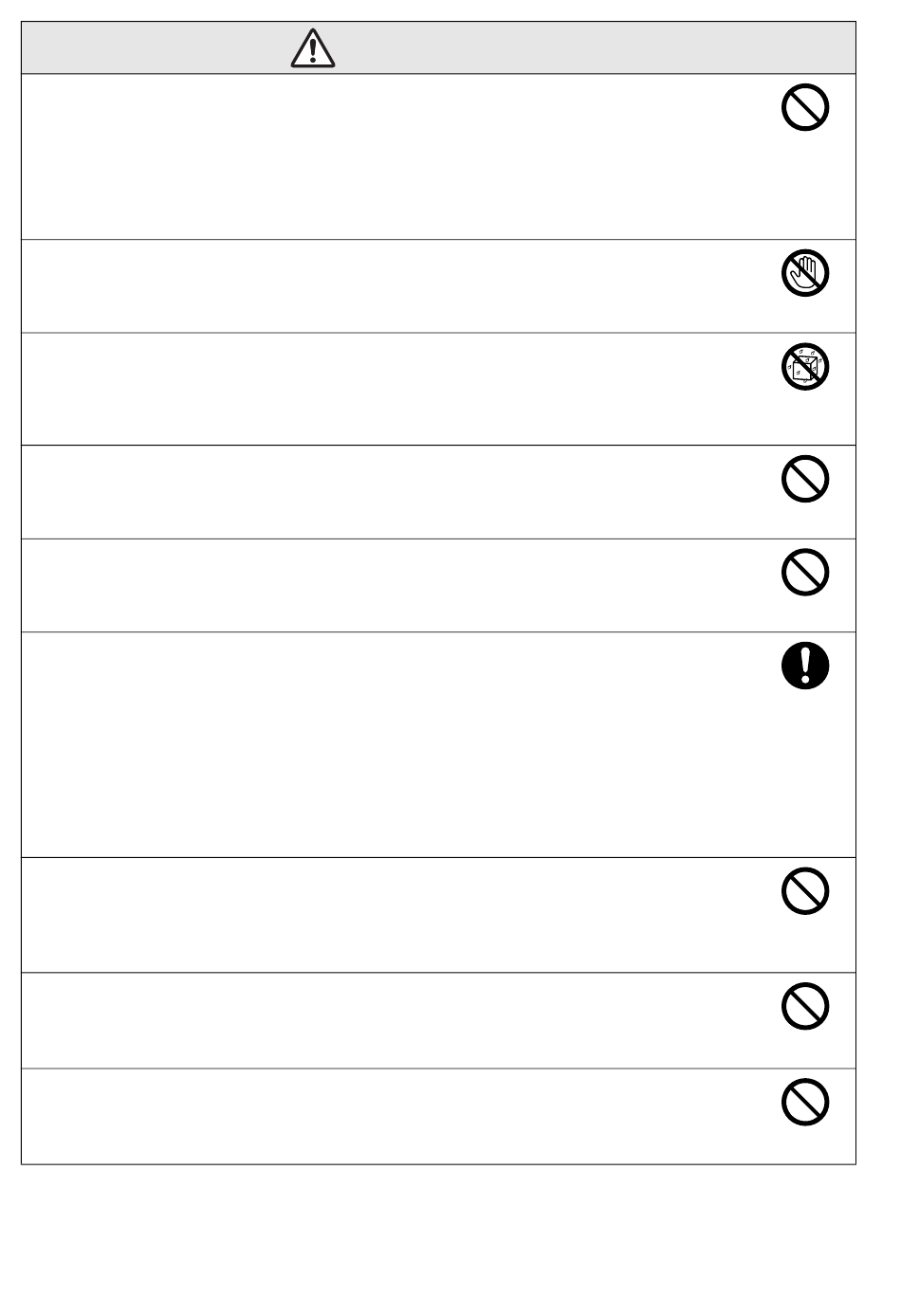Viewport: 901px width, 1316px height.
Task: Click the empty cell of the seventh row
Action: (398, 915)
